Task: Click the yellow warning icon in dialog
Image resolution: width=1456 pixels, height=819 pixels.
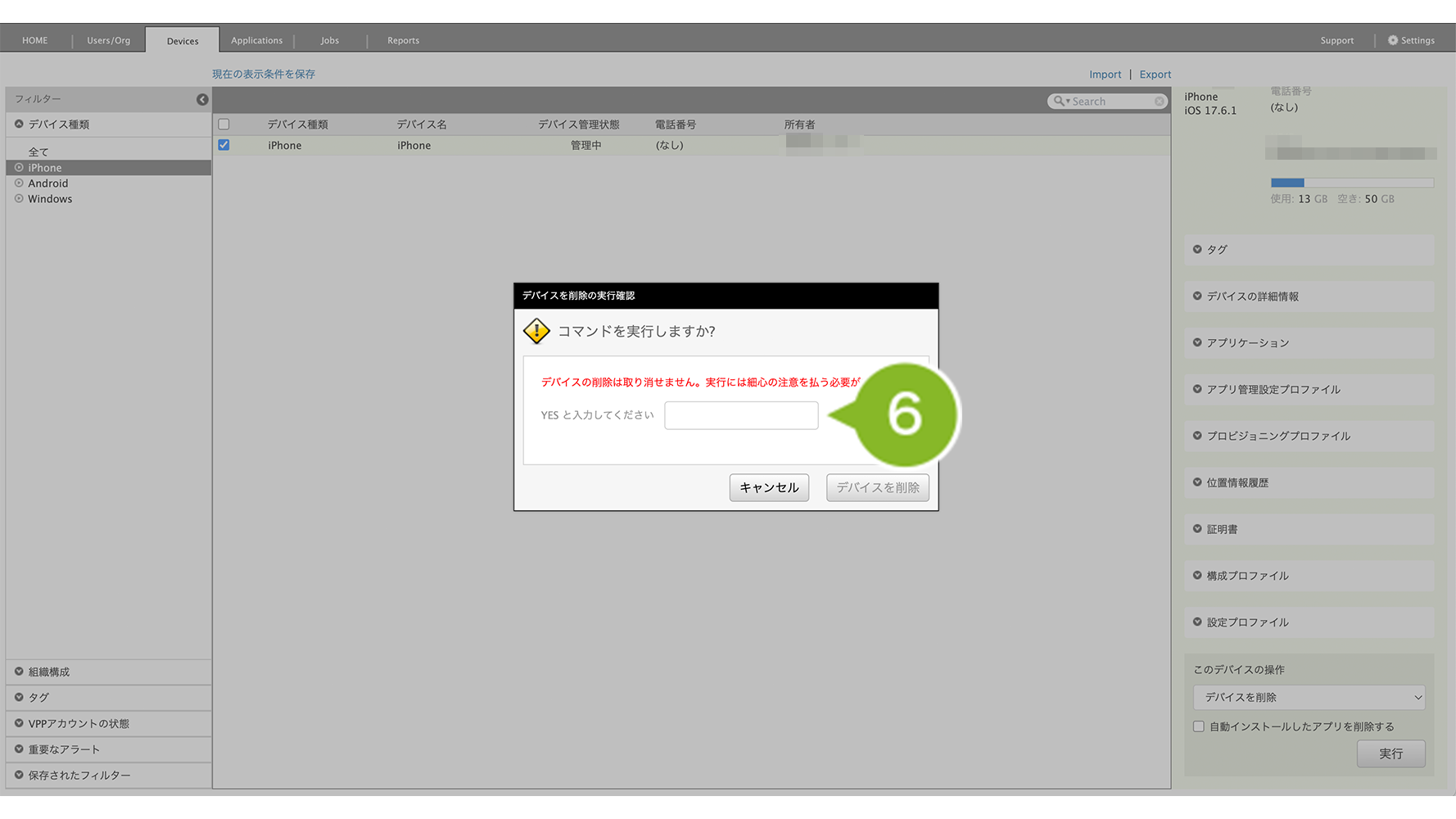Action: (x=536, y=332)
